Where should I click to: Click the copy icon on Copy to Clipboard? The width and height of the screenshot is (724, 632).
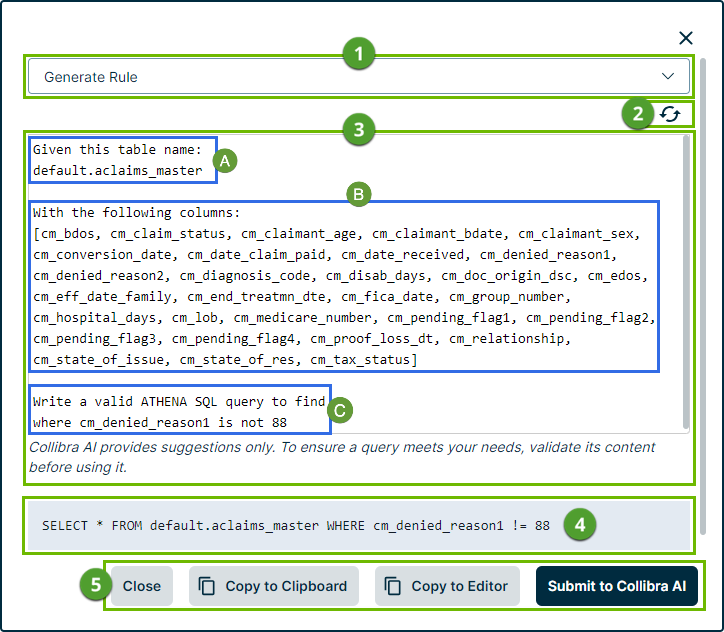point(207,586)
